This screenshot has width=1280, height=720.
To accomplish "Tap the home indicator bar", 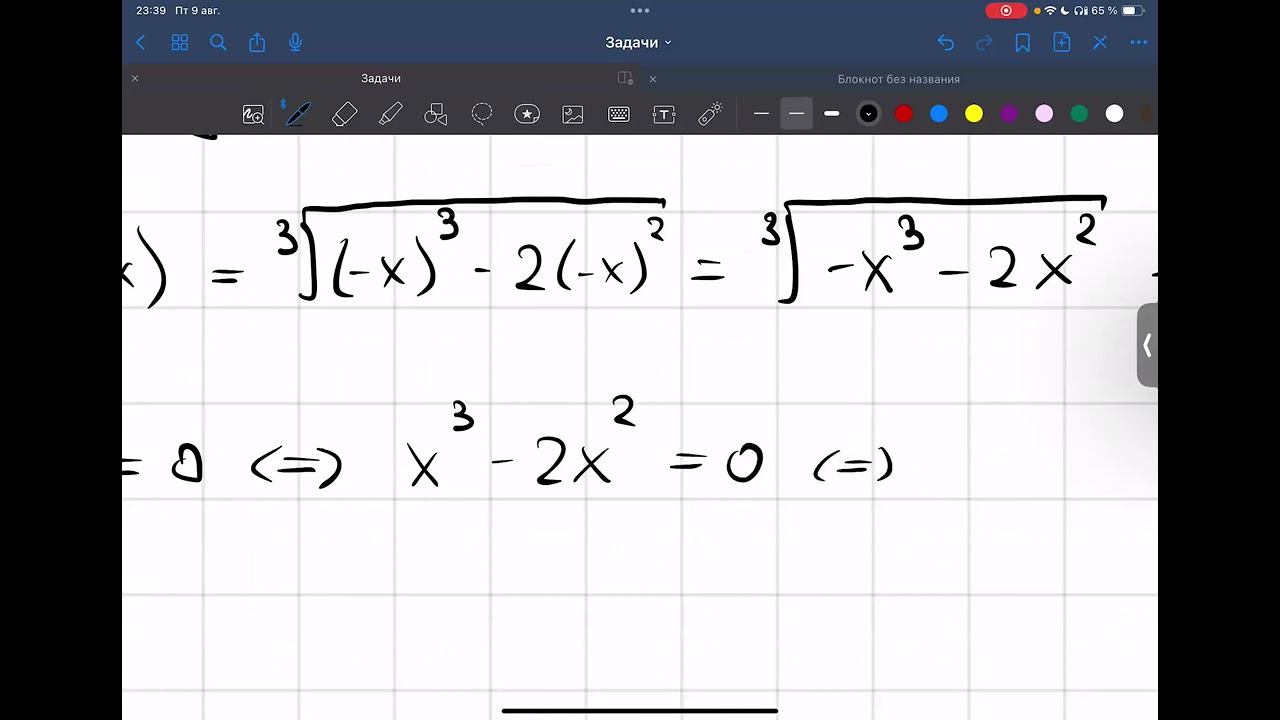I will [640, 711].
